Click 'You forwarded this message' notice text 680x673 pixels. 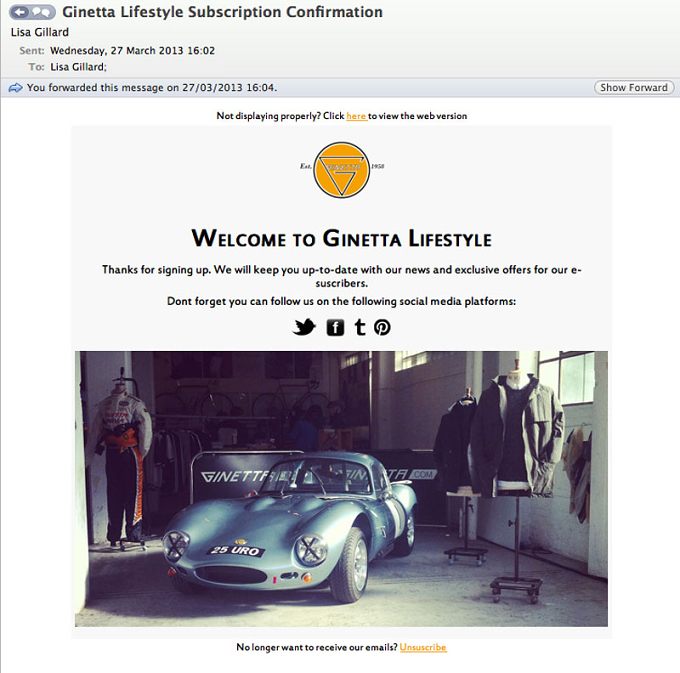tap(152, 88)
